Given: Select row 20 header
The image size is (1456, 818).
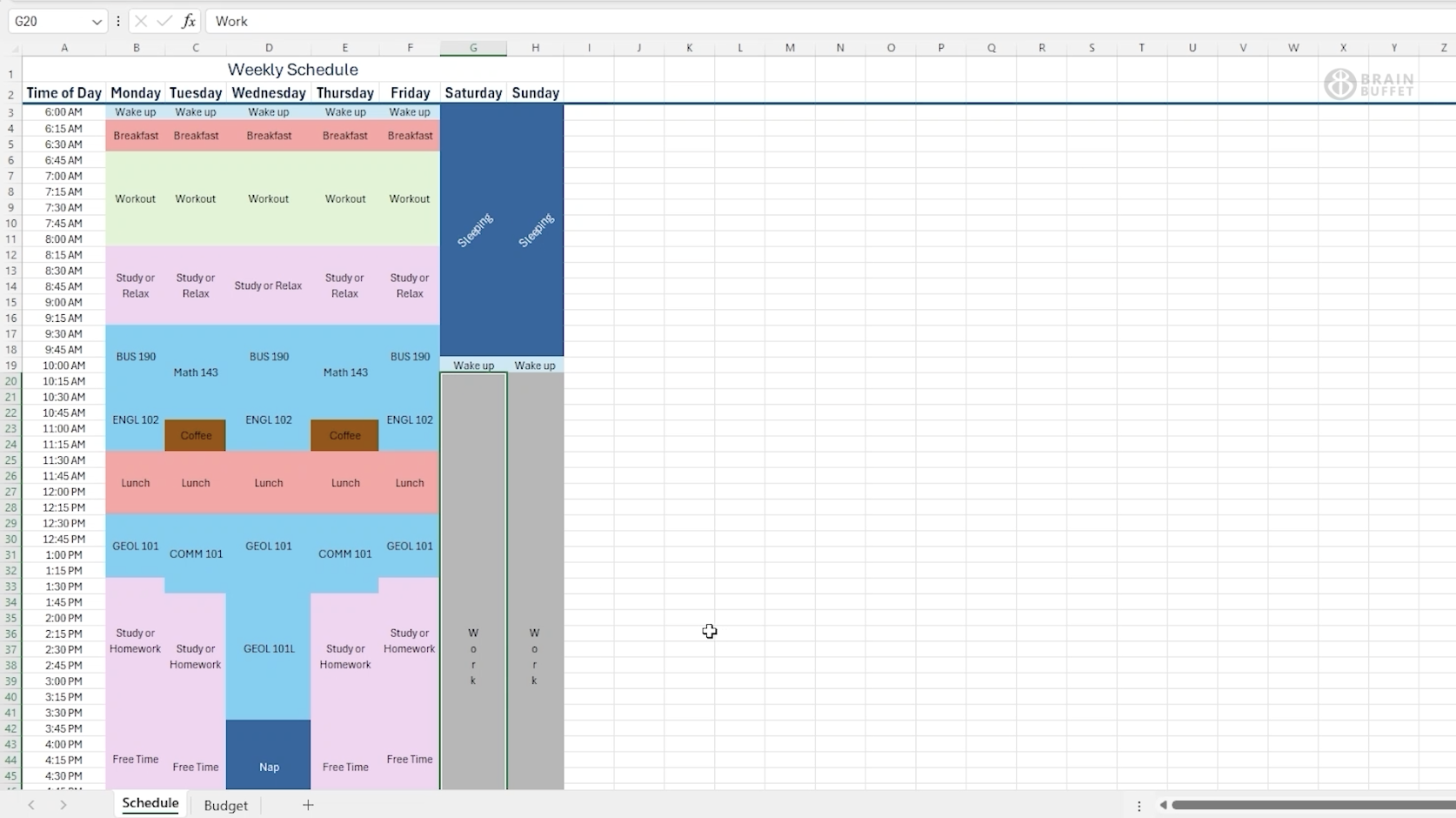Looking at the screenshot, I should [11, 381].
